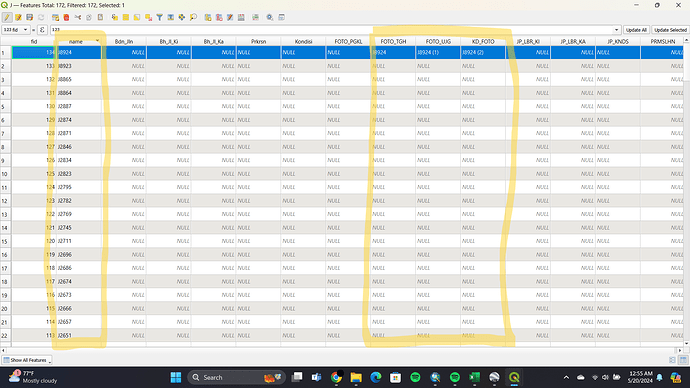Viewport: 690px width, 388px height.
Task: Select row number 10 header
Action: (x=6, y=174)
